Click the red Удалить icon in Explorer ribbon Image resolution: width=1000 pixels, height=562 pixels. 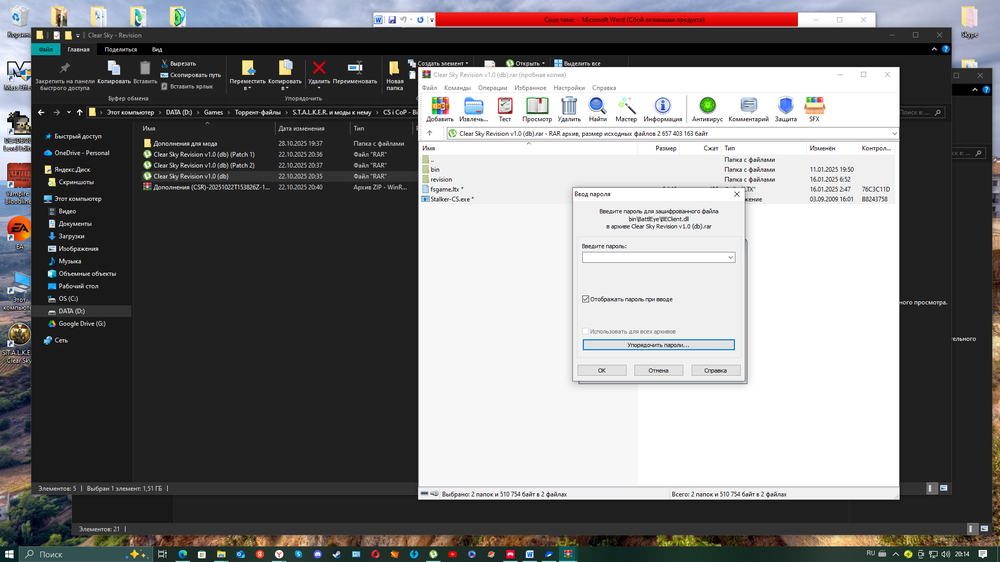319,70
